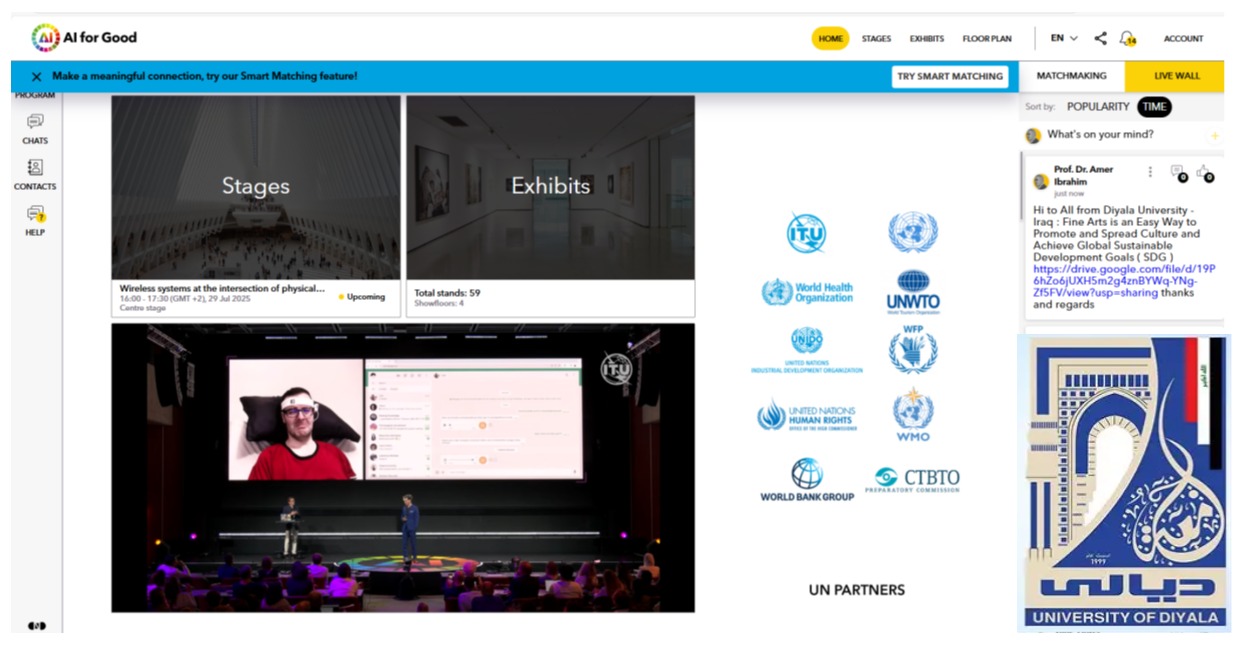Open the Google Drive link in post

pyautogui.click(x=1124, y=281)
